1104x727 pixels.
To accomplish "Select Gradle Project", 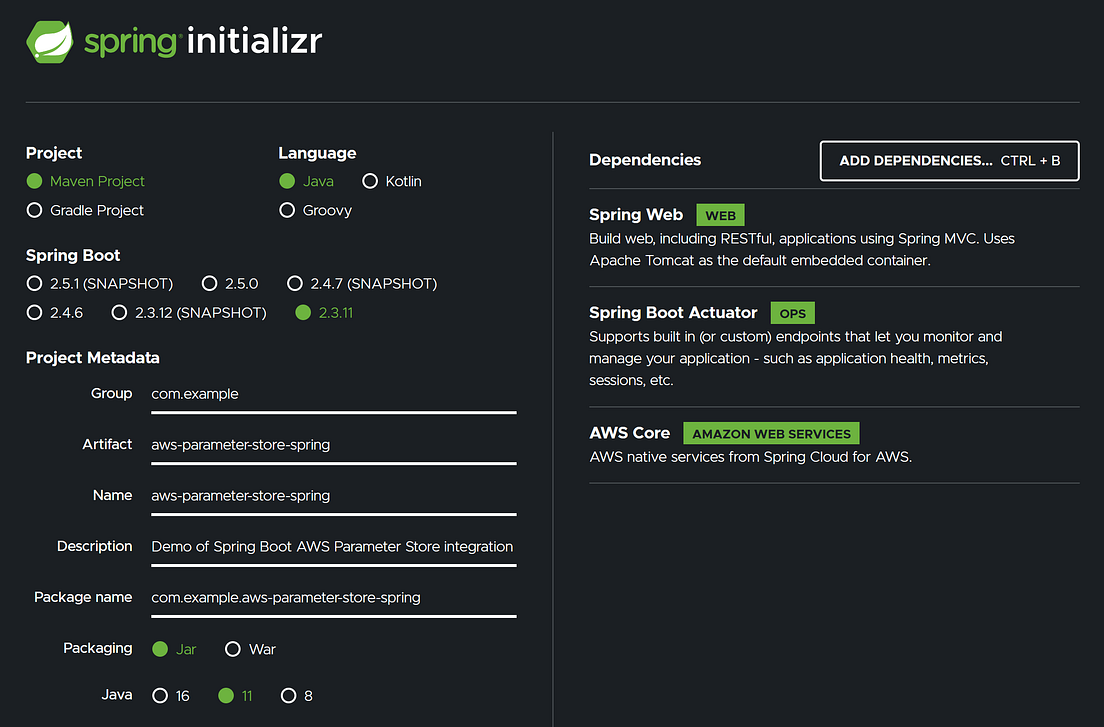I will [34, 210].
